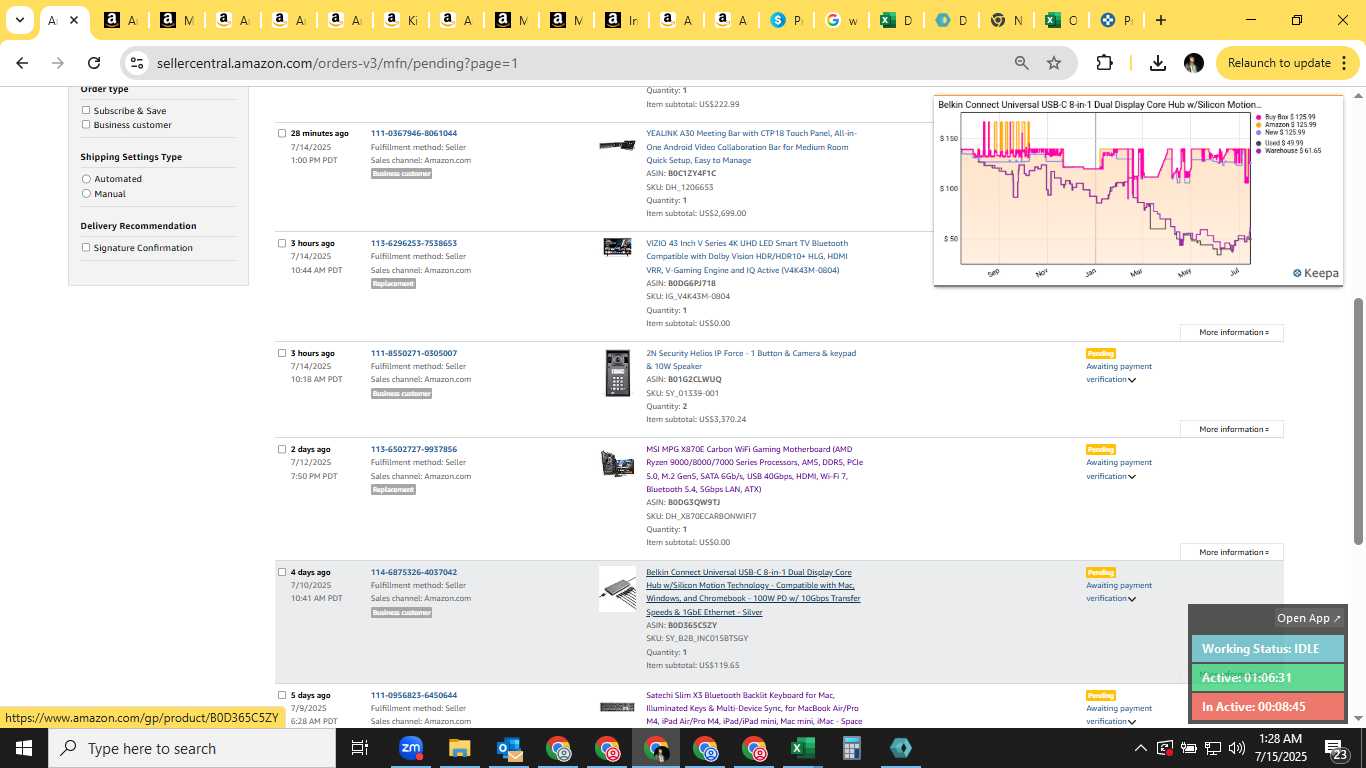Open File Explorer from the taskbar

pos(459,748)
